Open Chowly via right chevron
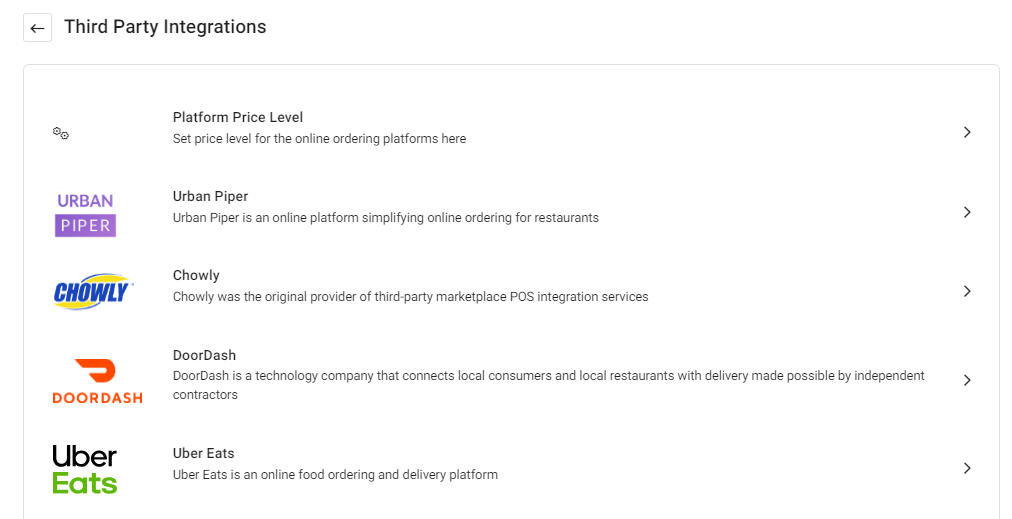This screenshot has width=1012, height=519. click(x=967, y=291)
